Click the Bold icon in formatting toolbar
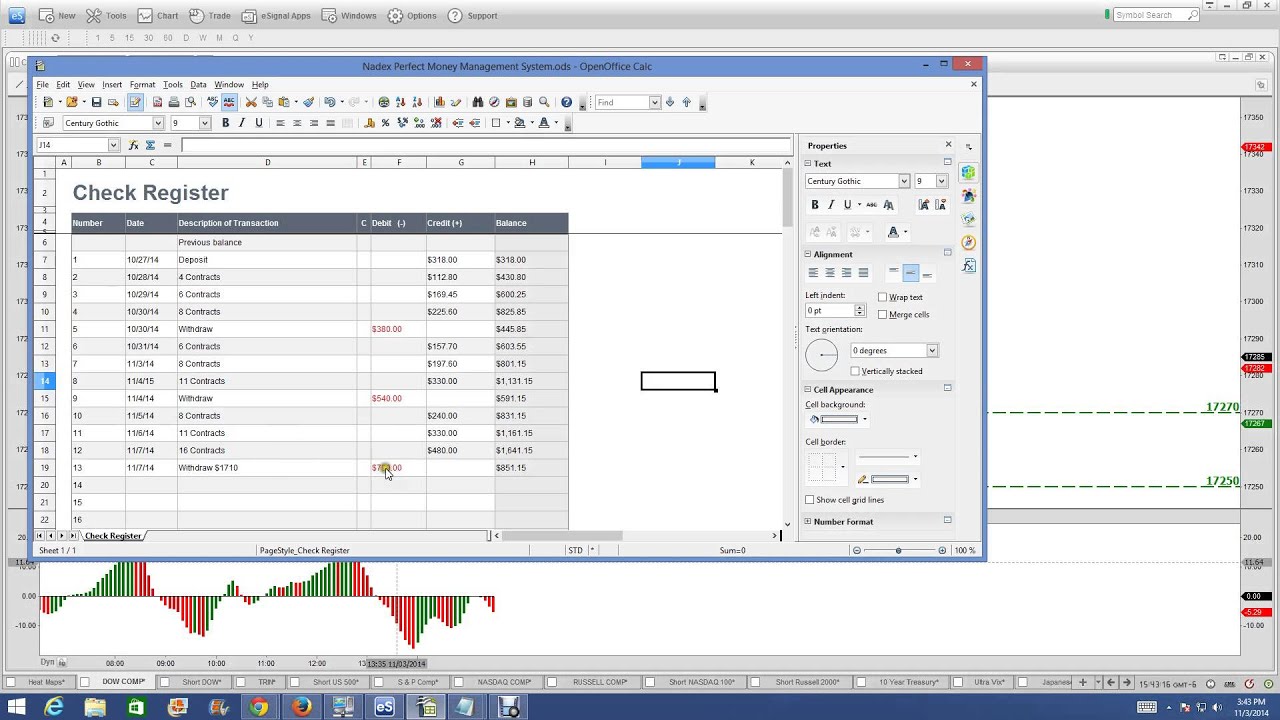1280x720 pixels. click(x=225, y=123)
